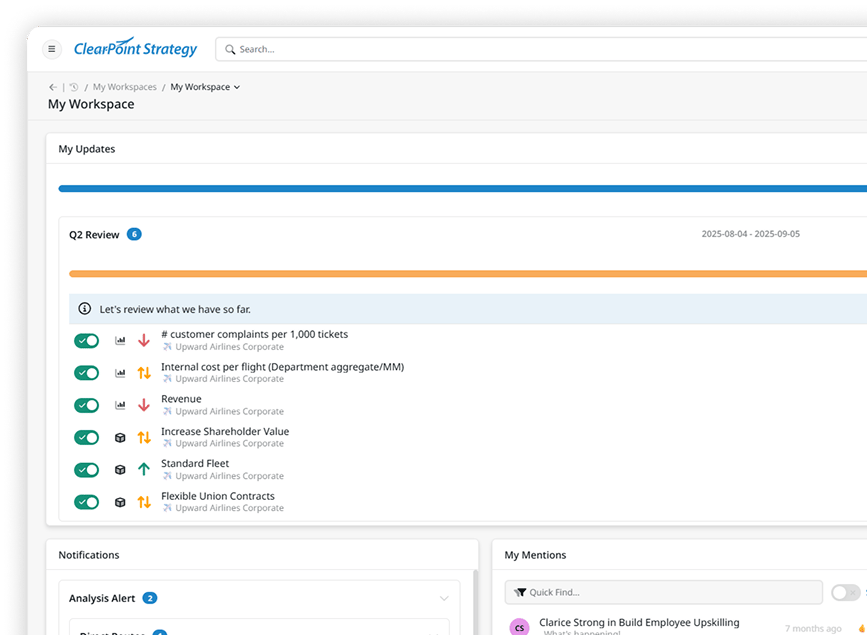Click orange status arrows for Internal cost per flight

coord(144,373)
